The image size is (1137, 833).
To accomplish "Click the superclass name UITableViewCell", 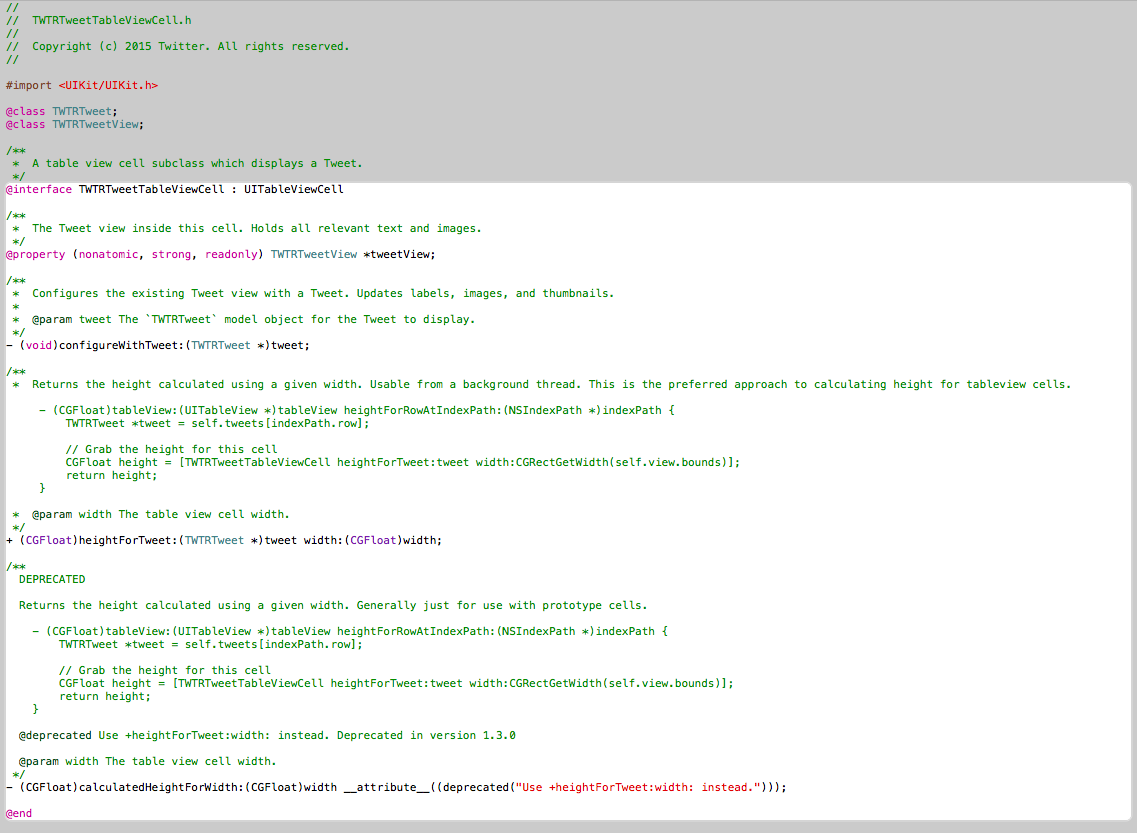I will click(294, 189).
